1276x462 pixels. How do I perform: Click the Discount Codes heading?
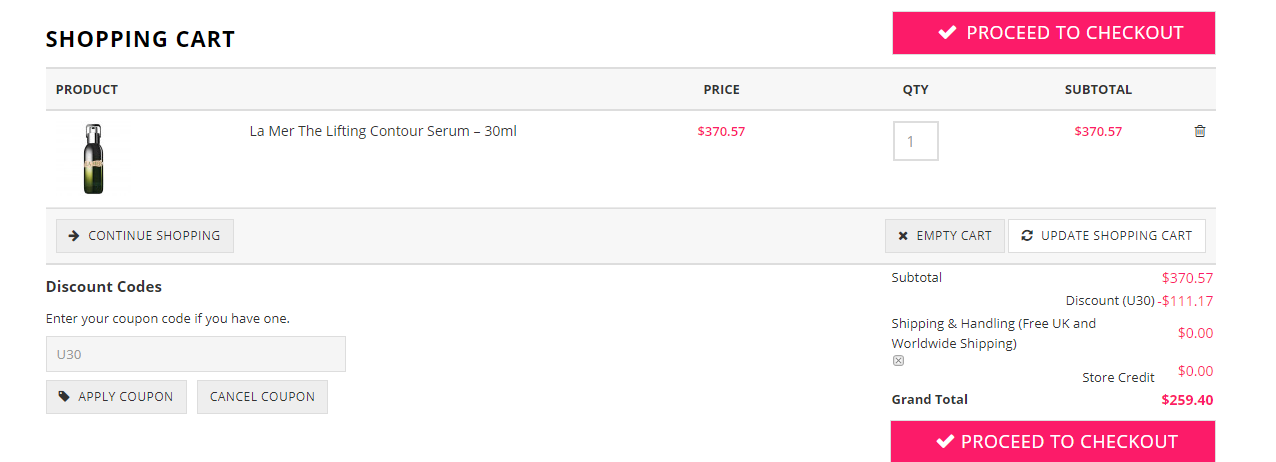coord(104,287)
